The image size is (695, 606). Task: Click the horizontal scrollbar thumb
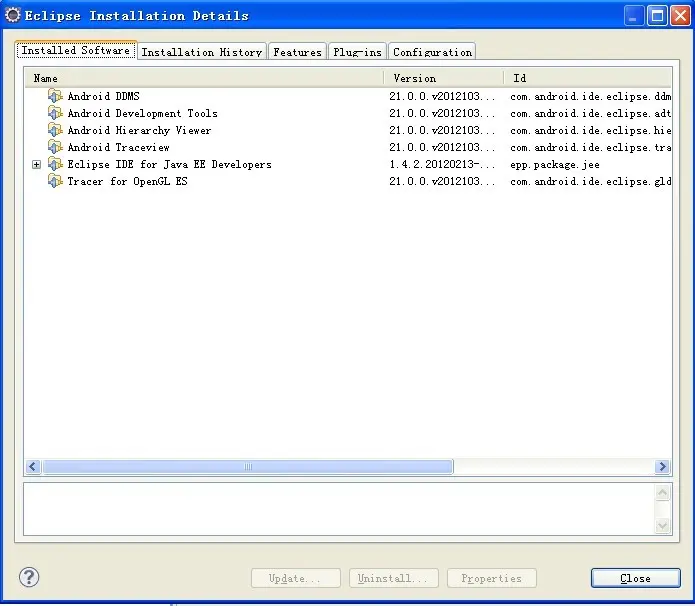248,466
